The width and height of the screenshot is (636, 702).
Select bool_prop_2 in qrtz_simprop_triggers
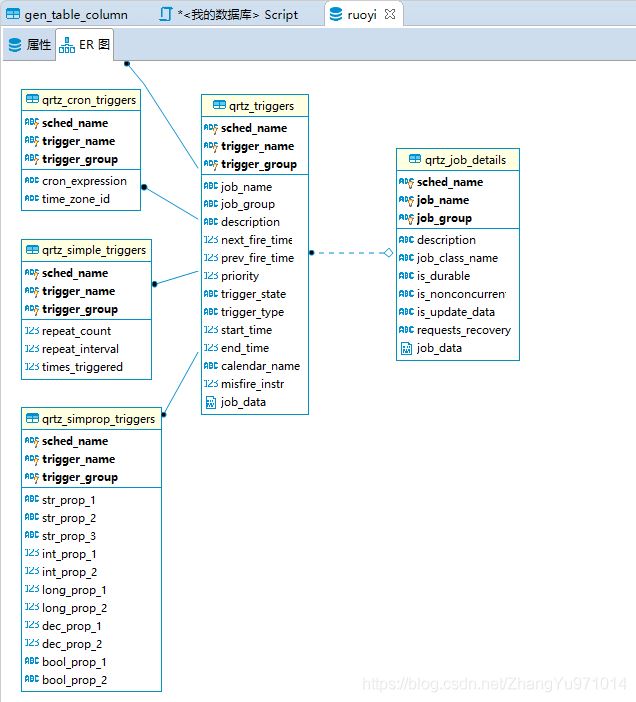click(x=91, y=680)
